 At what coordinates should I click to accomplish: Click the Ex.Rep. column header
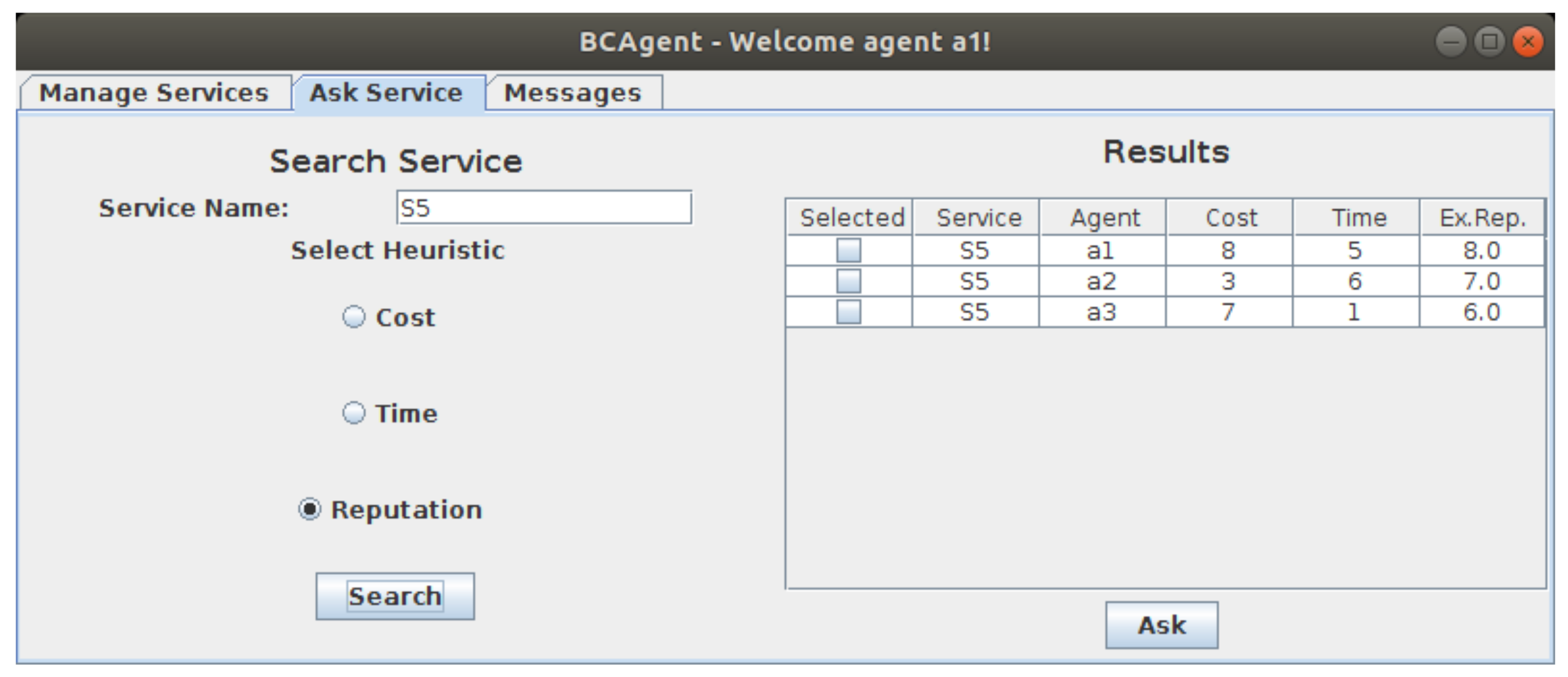tap(1482, 218)
